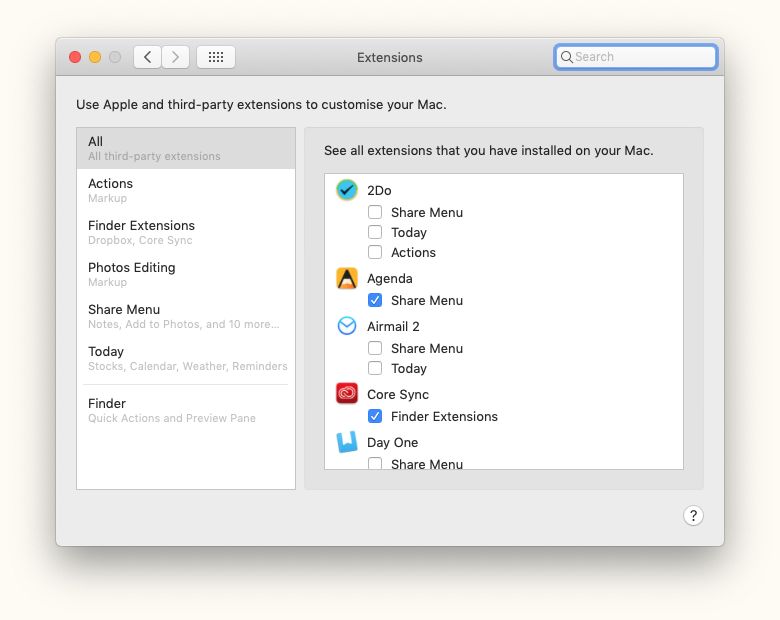Enable 2Do Actions checkbox
Image resolution: width=780 pixels, height=620 pixels.
pos(375,252)
